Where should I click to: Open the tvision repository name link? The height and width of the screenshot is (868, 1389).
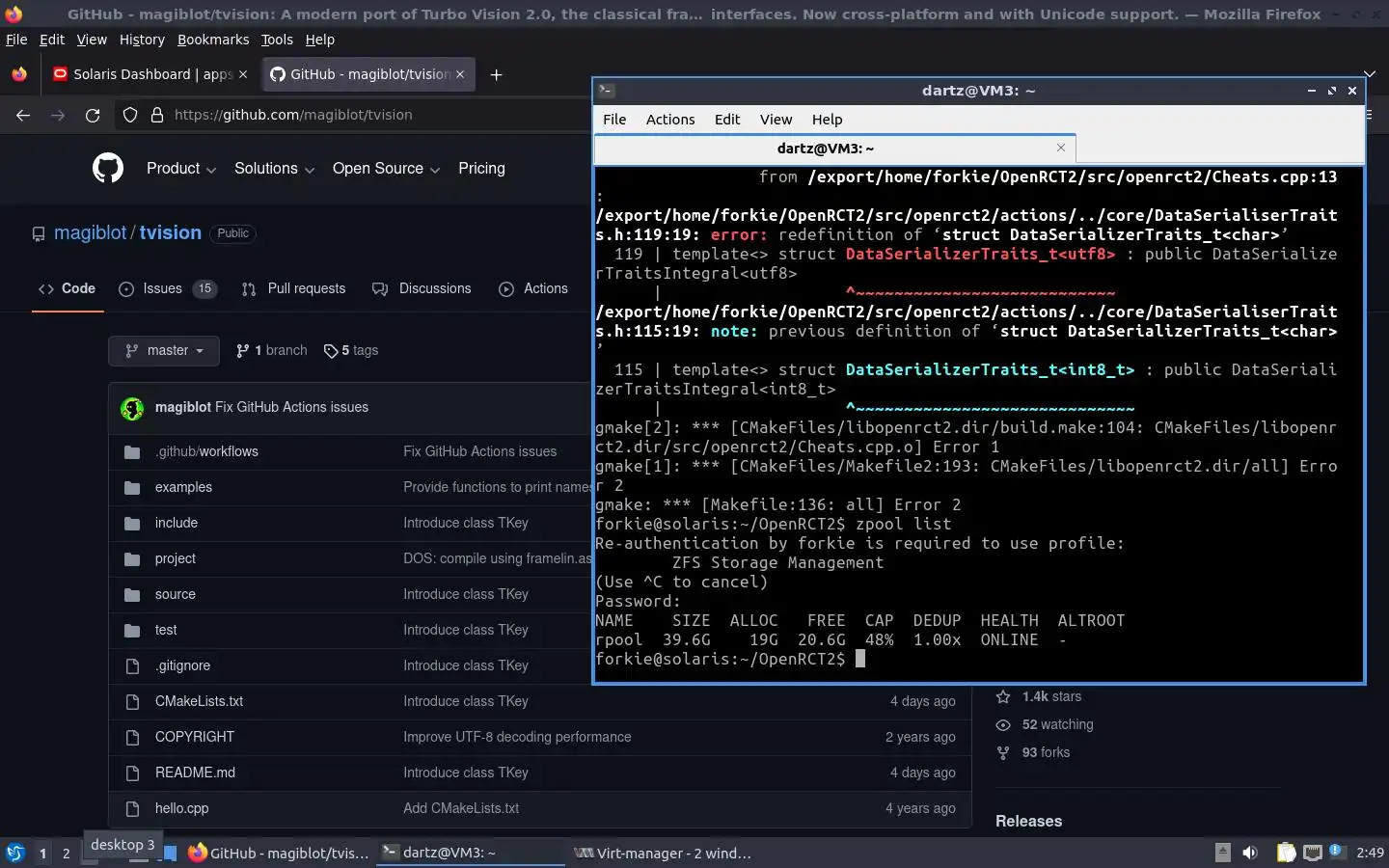pos(171,232)
